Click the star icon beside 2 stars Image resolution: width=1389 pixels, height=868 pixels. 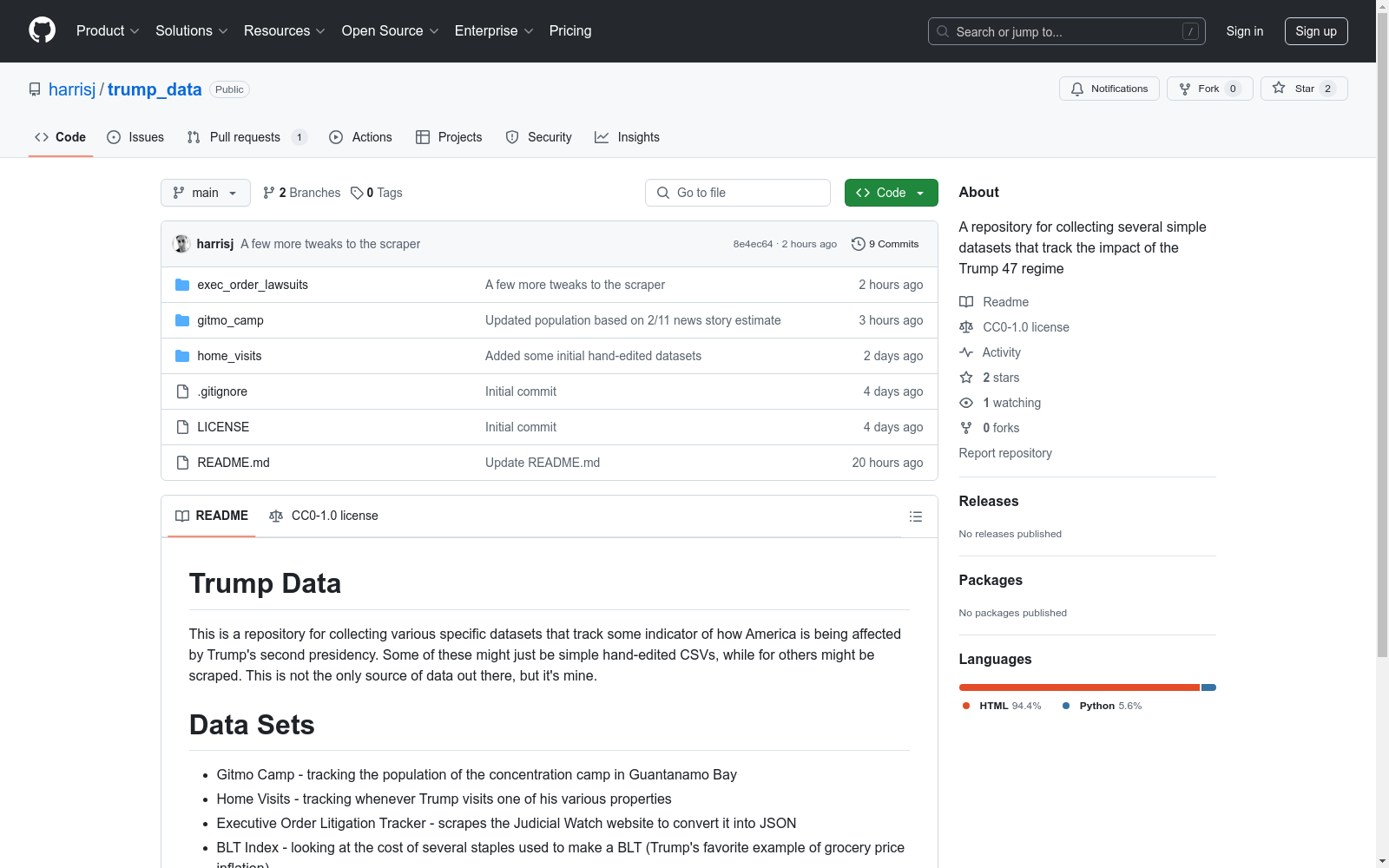(966, 378)
